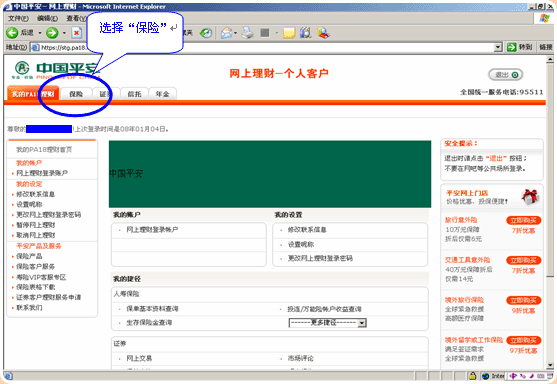The image size is (557, 384).
Task: Launch the Messenger icon in toolbar
Action: click(323, 33)
